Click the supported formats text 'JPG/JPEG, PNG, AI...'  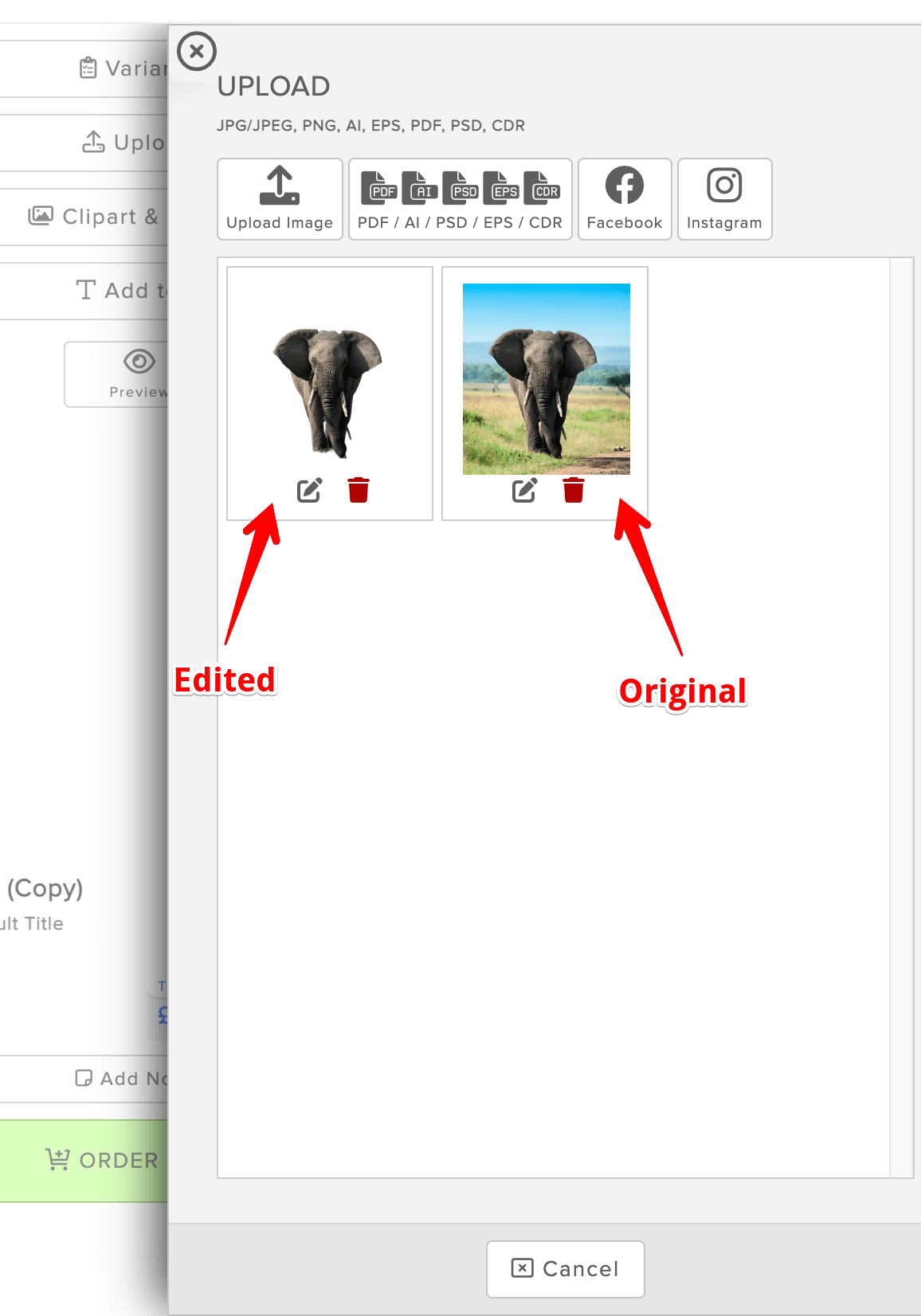[371, 126]
